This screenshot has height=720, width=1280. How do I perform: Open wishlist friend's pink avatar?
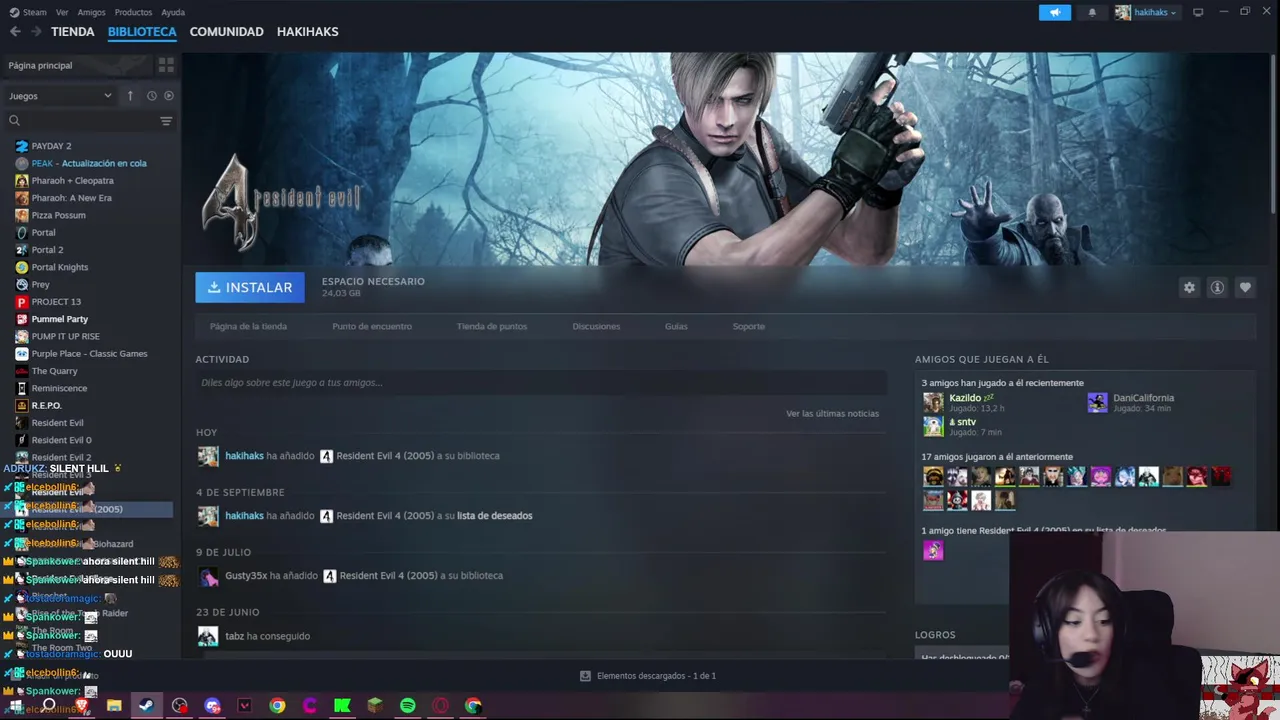933,550
